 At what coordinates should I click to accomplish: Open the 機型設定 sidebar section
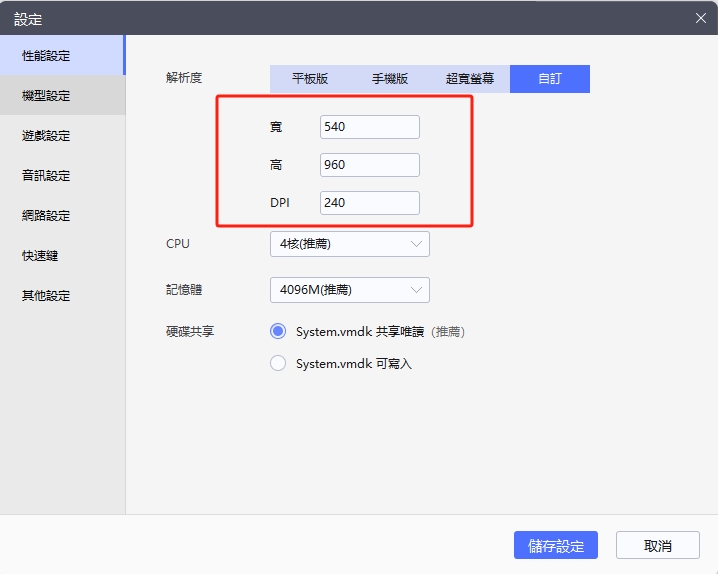click(x=62, y=95)
